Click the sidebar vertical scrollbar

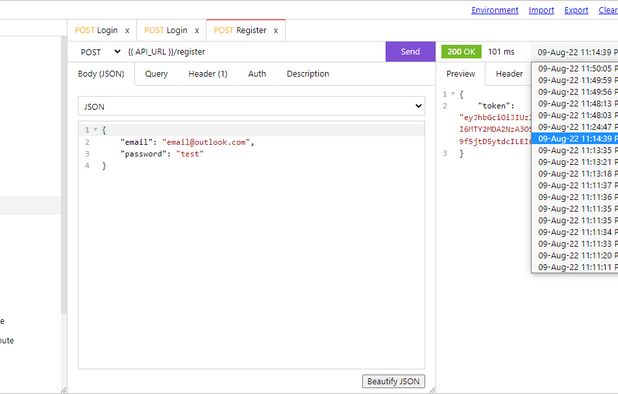point(63,175)
